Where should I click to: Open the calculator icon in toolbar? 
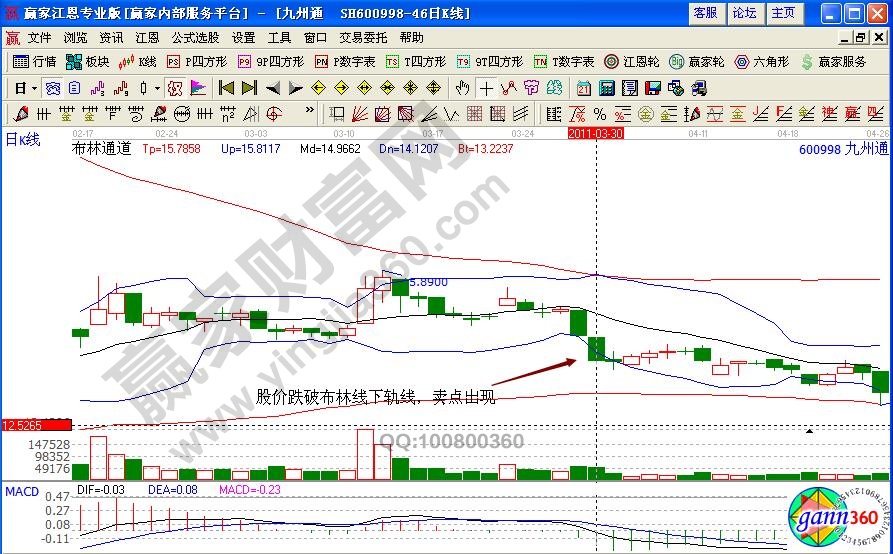tap(607, 88)
